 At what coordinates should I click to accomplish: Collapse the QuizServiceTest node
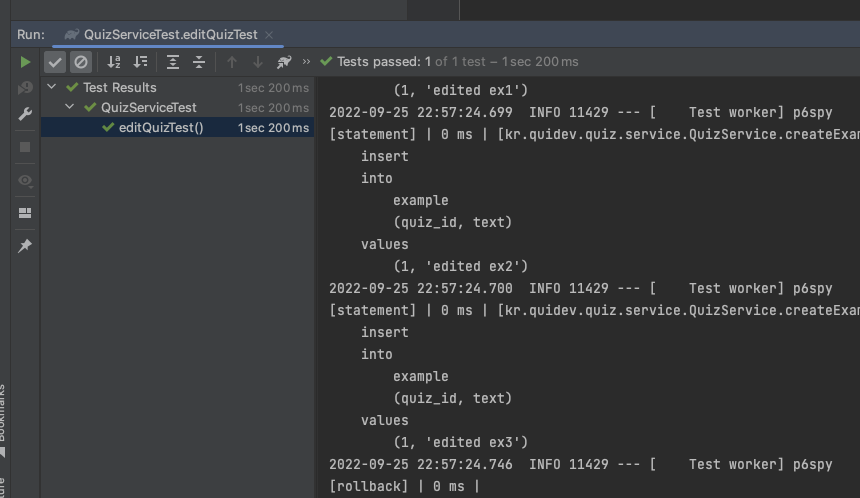(x=70, y=107)
